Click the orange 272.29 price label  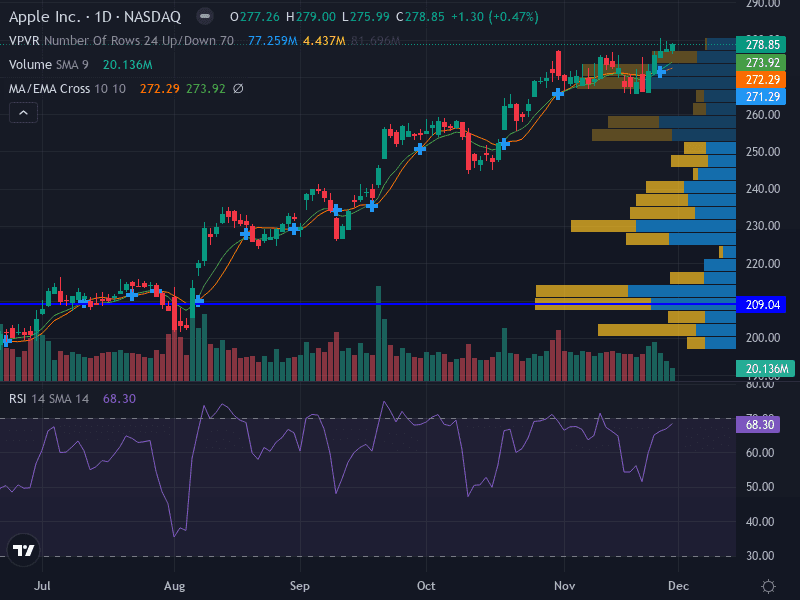click(x=762, y=80)
